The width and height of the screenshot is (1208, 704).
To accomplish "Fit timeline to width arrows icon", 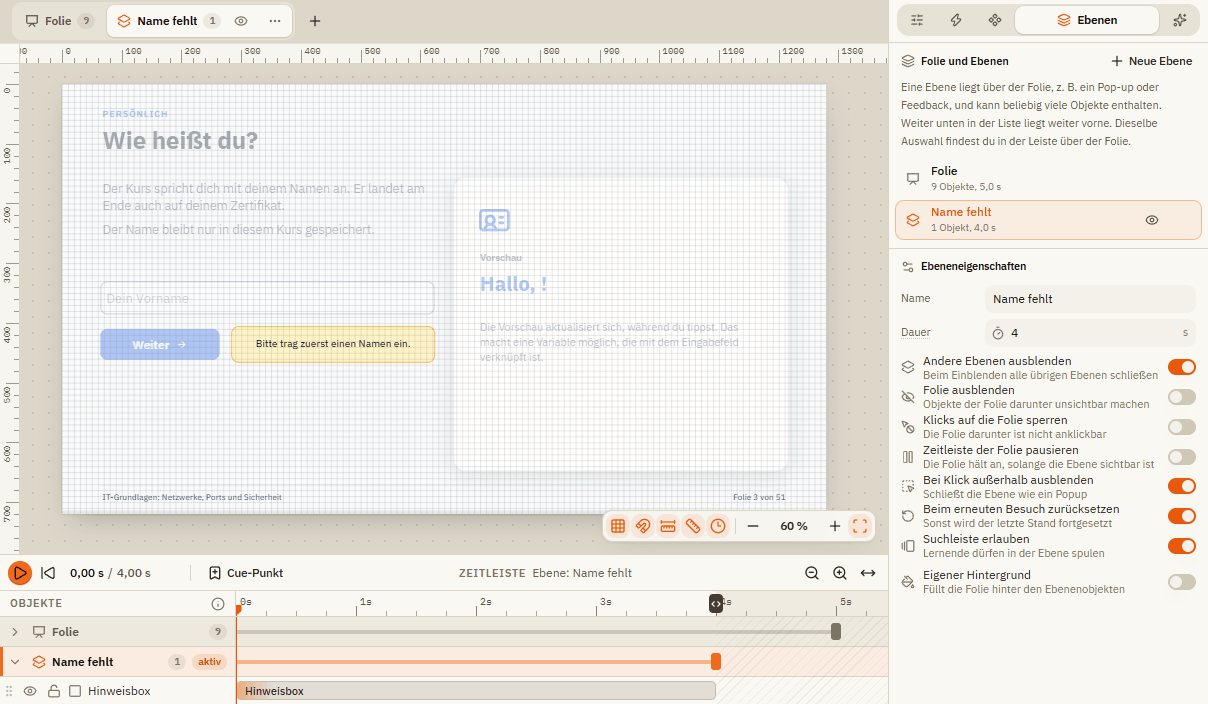I will [x=868, y=573].
